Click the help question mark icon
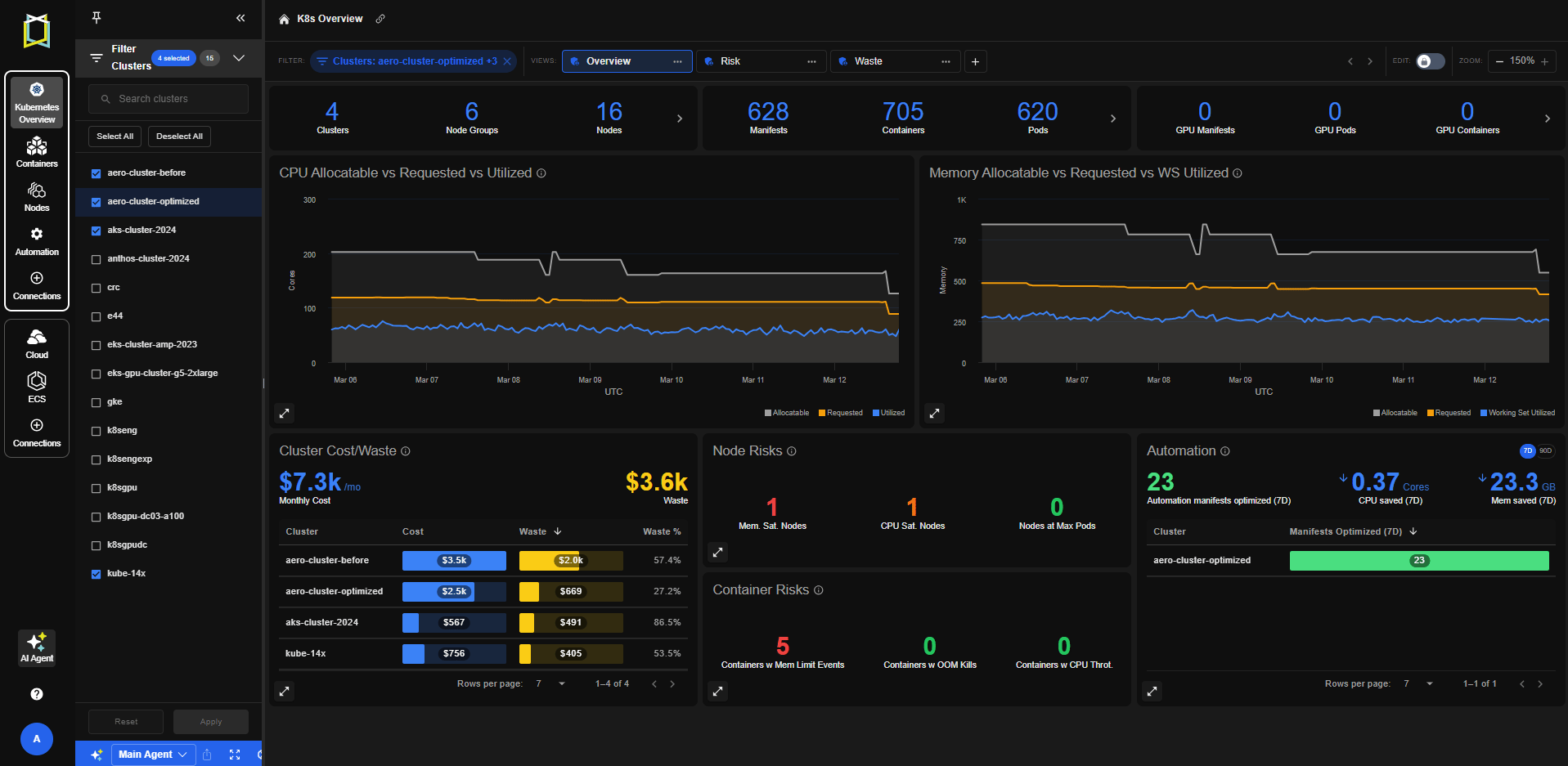Image resolution: width=1568 pixels, height=766 pixels. [x=37, y=694]
